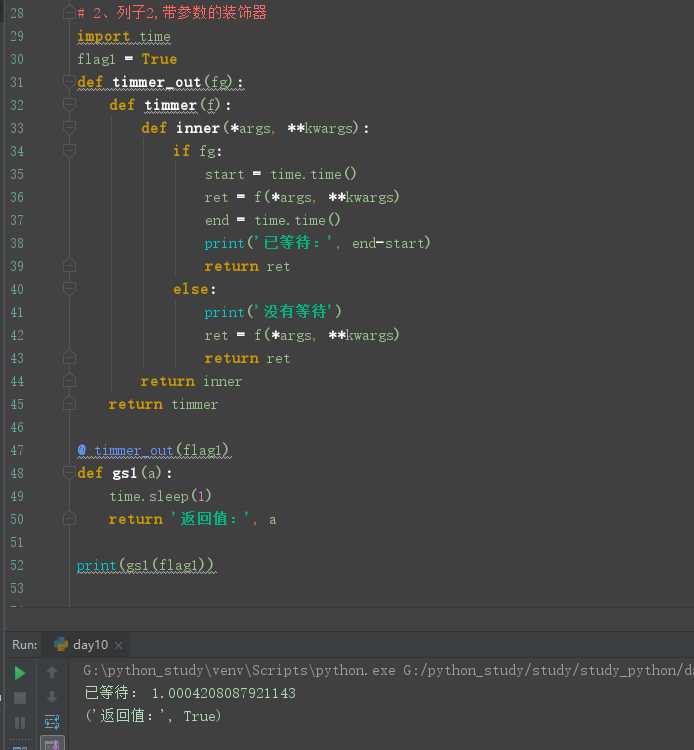
Task: Click the gray Stop square in Run panel
Action: point(20,698)
